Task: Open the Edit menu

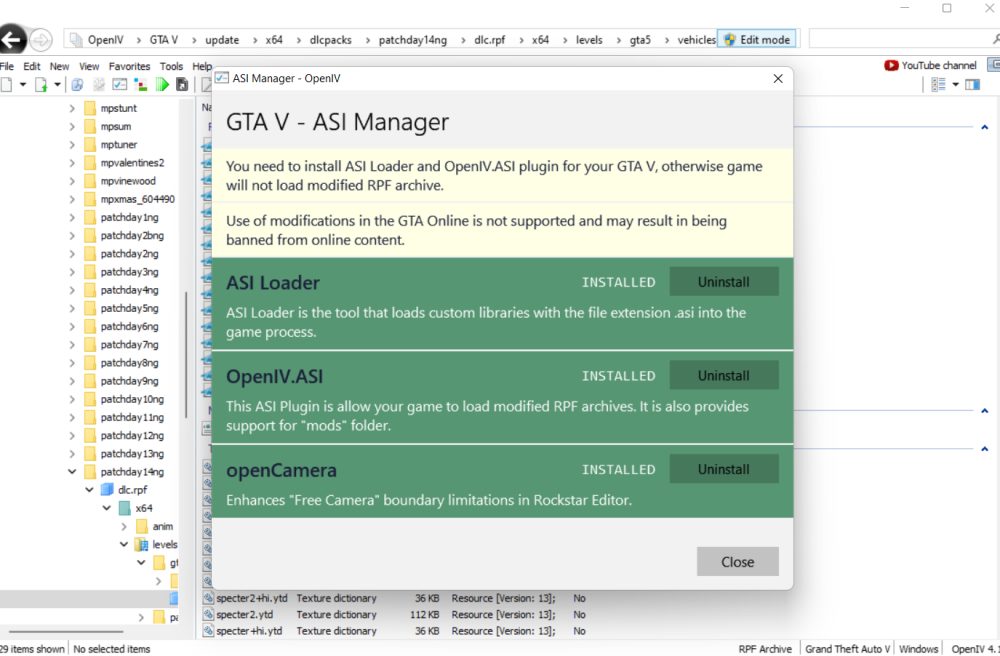Action: pyautogui.click(x=32, y=66)
